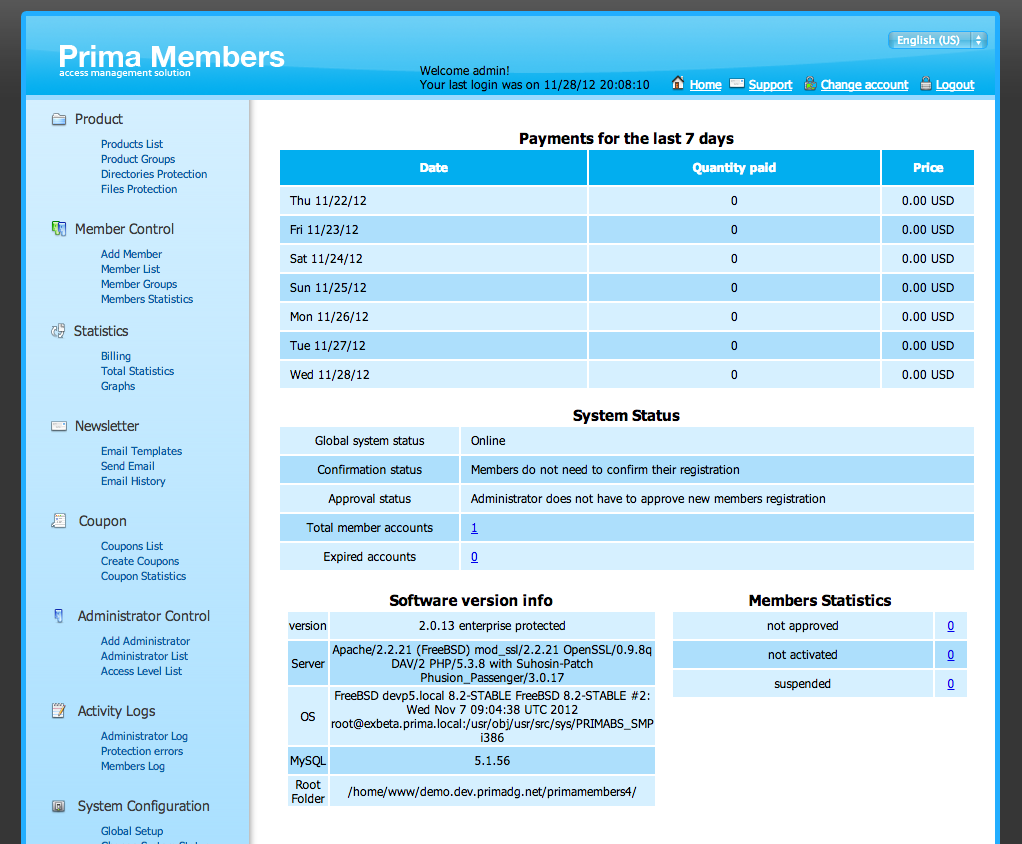Click the Coupon section icon
The width and height of the screenshot is (1022, 844).
(58, 520)
